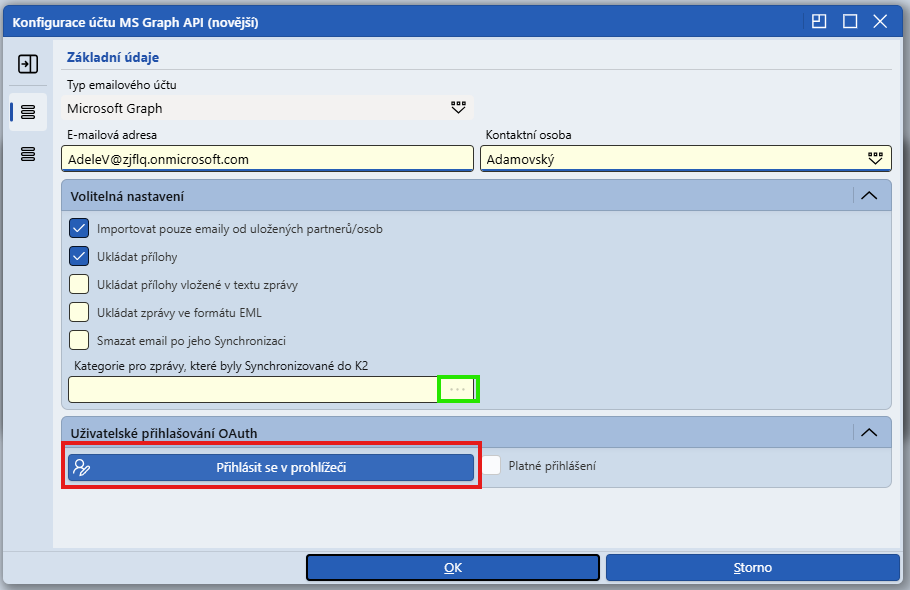Uncheck Importovat pouze emaily od uložených partnerů

click(x=79, y=229)
